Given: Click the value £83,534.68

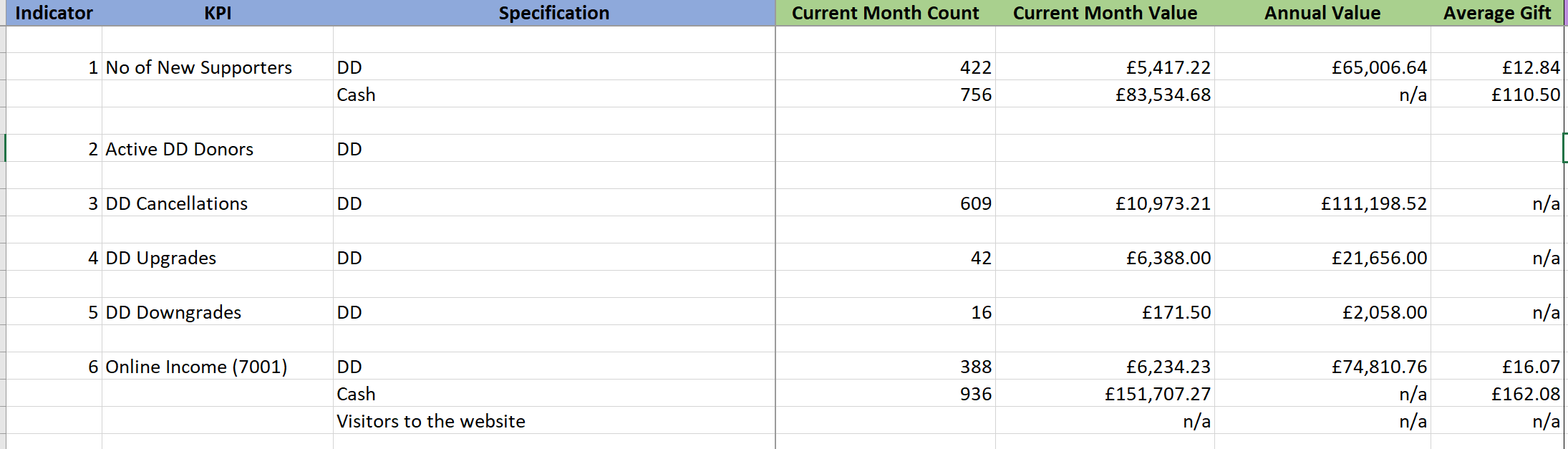Looking at the screenshot, I should [x=1105, y=94].
